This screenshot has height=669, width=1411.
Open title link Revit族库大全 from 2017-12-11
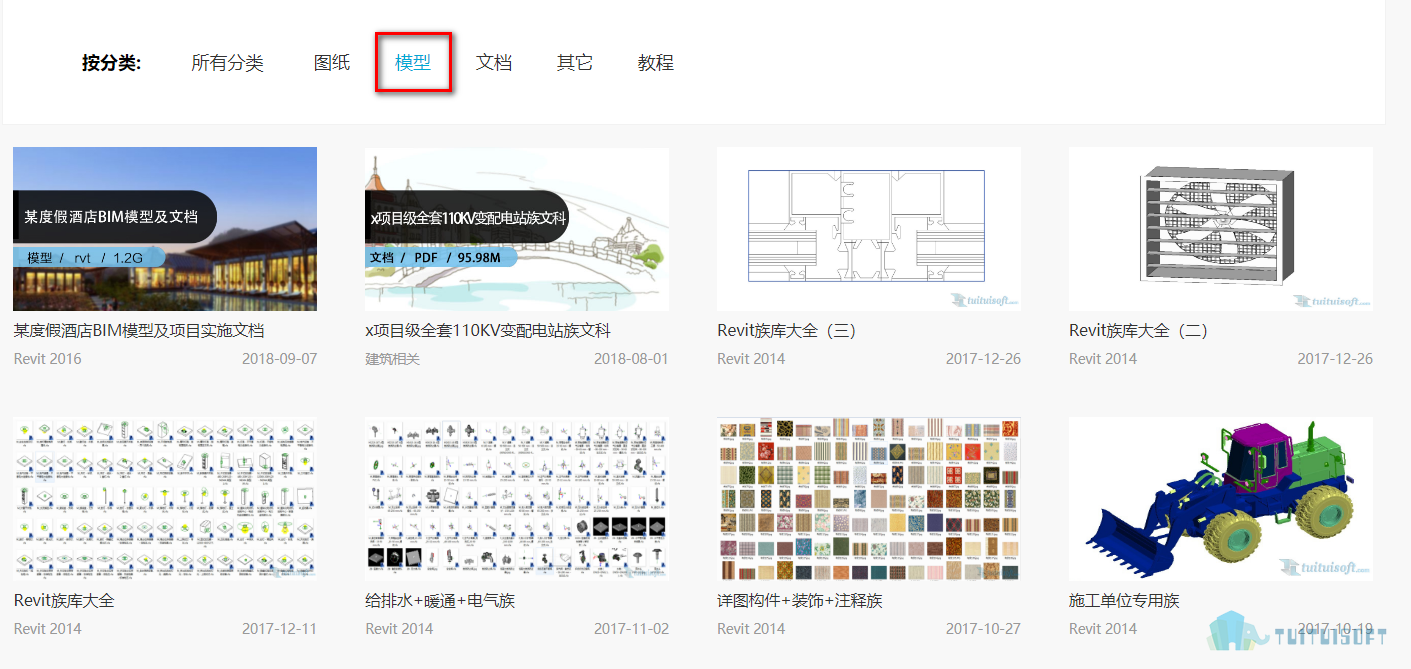[x=64, y=601]
